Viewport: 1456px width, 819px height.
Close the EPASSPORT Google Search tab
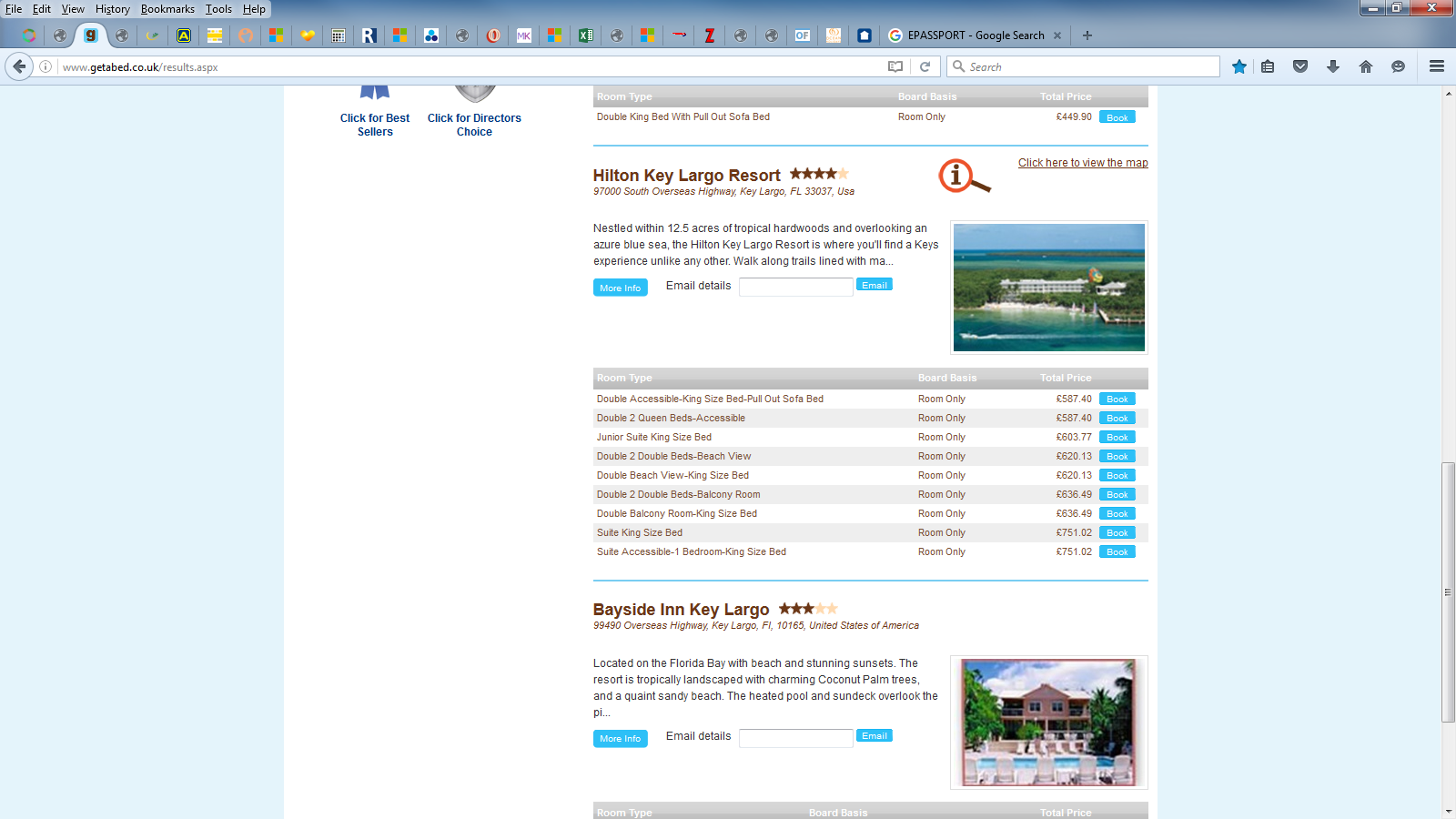[1057, 35]
